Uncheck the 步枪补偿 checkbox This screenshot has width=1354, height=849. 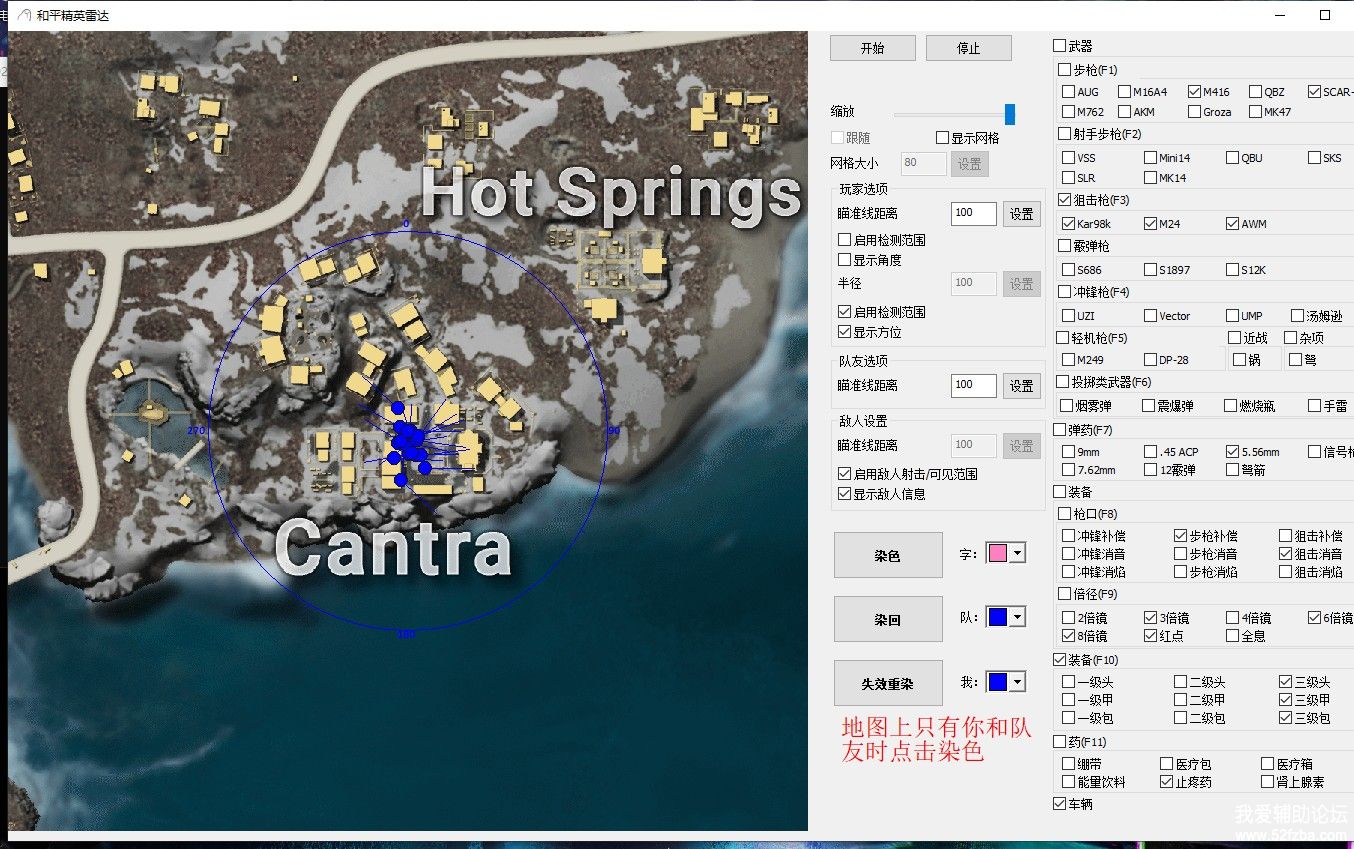[1181, 536]
